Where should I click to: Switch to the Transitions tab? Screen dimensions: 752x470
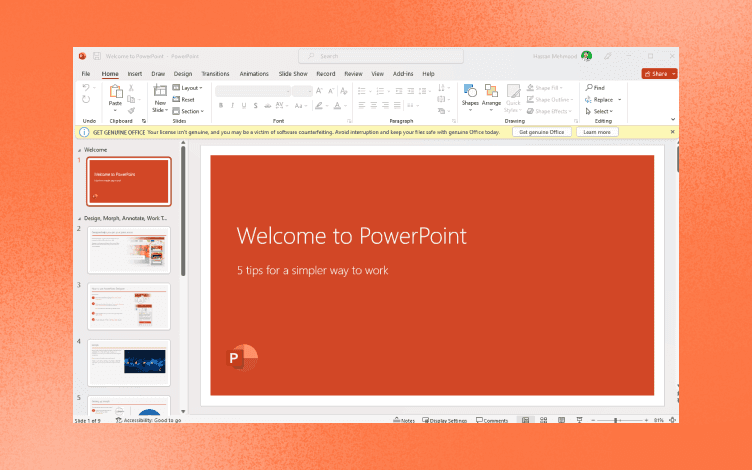click(x=215, y=73)
